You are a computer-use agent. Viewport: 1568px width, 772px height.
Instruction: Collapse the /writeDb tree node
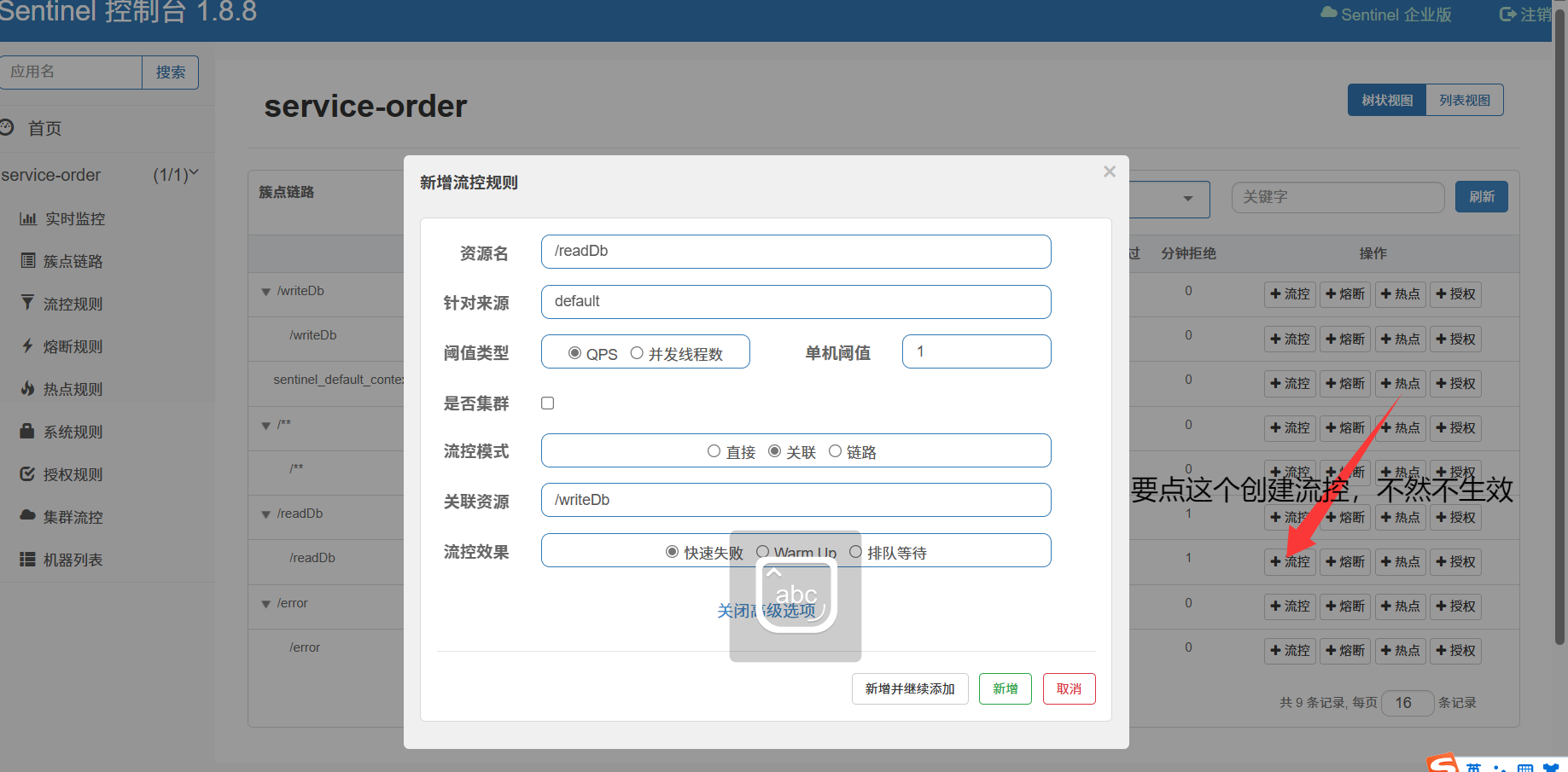pos(266,292)
